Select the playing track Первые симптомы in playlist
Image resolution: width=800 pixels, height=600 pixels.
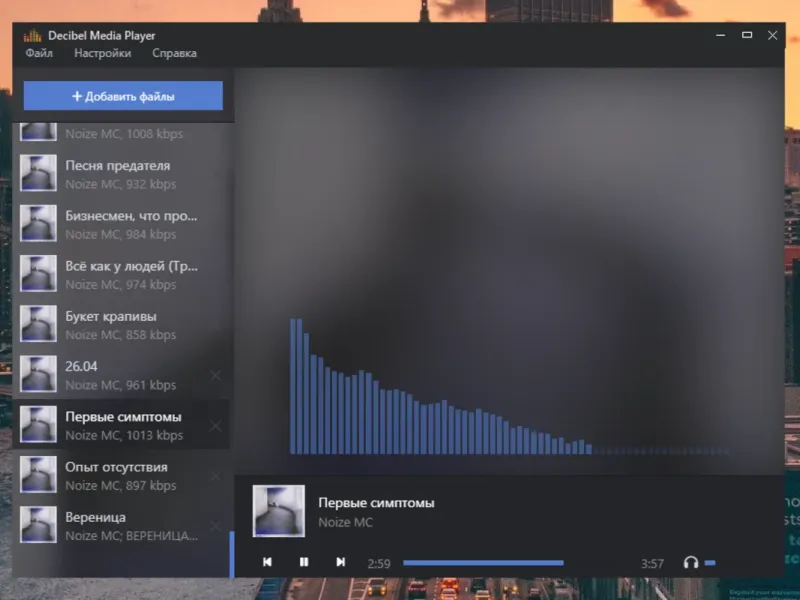121,424
